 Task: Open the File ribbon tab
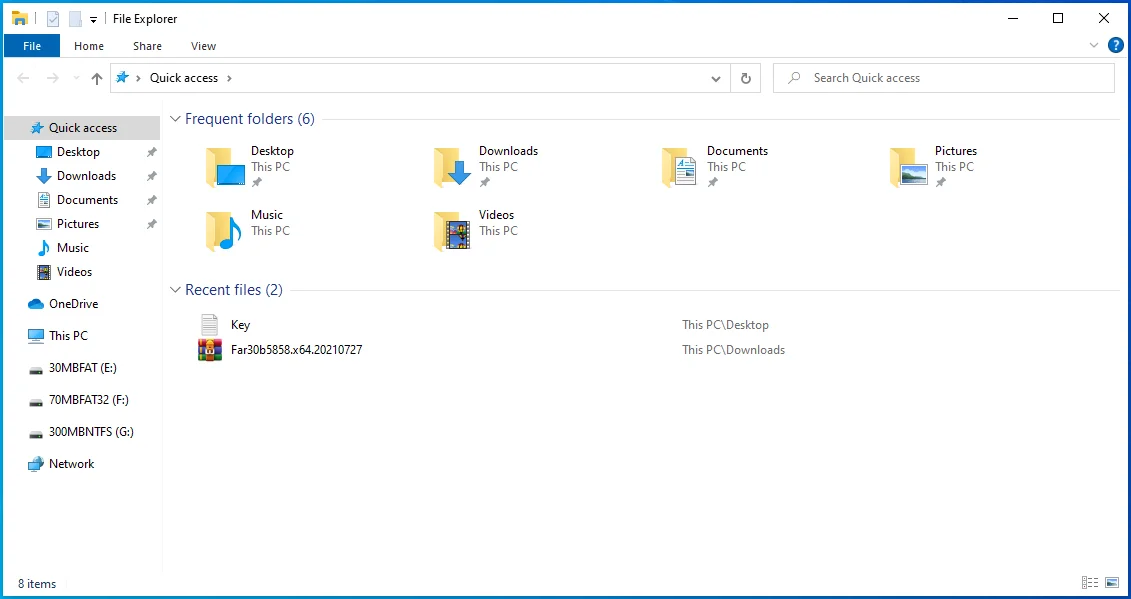[x=32, y=45]
